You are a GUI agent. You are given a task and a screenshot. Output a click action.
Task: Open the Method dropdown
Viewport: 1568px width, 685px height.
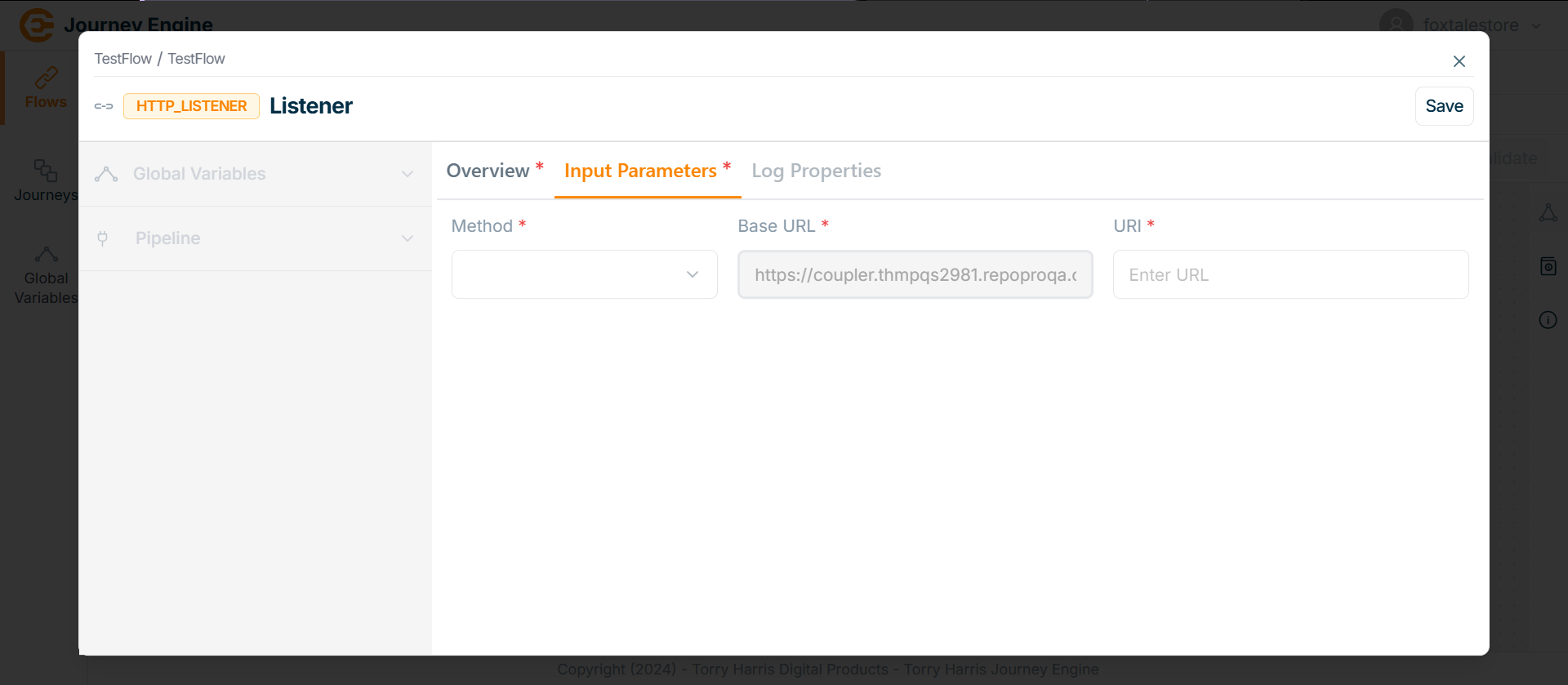point(584,274)
